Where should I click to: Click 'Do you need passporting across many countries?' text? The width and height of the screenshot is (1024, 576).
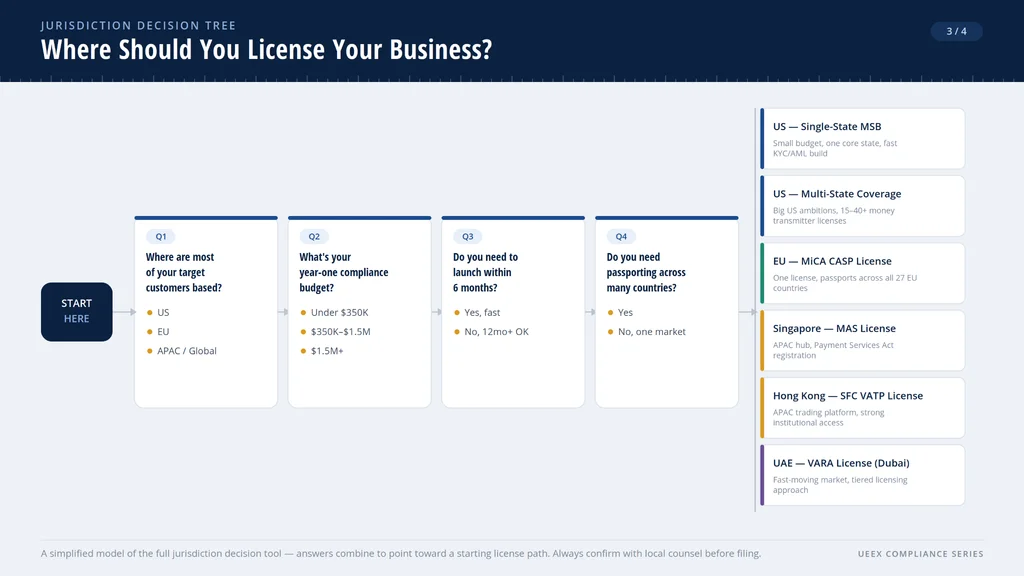pyautogui.click(x=646, y=272)
